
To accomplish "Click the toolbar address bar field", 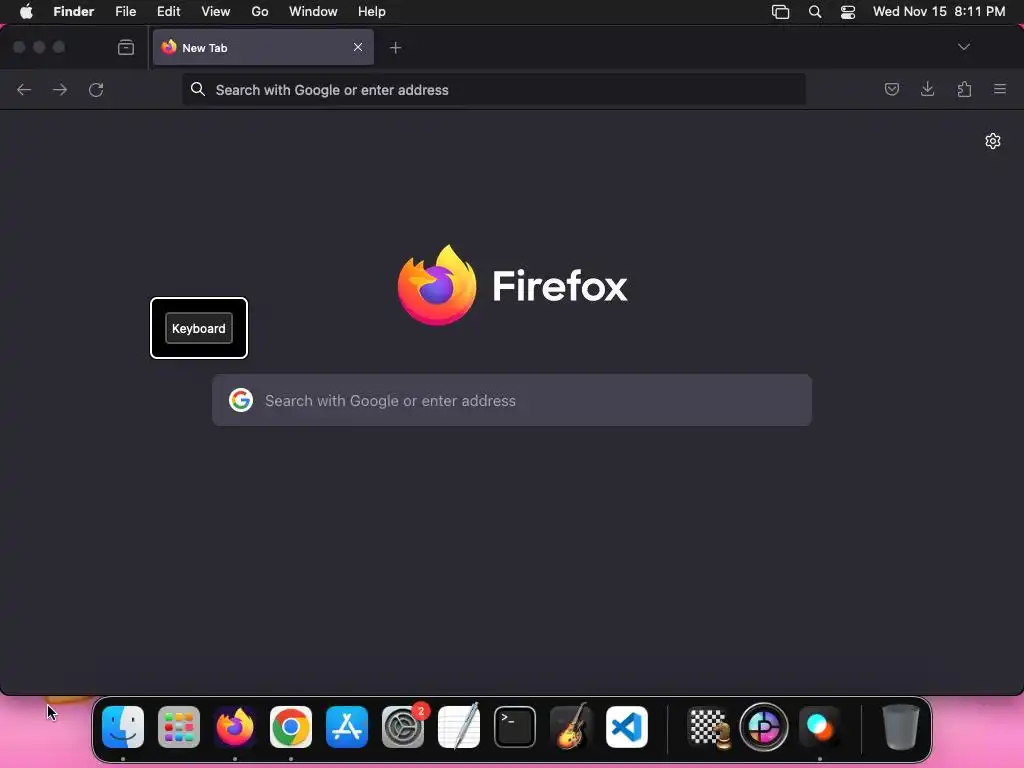I will click(494, 89).
